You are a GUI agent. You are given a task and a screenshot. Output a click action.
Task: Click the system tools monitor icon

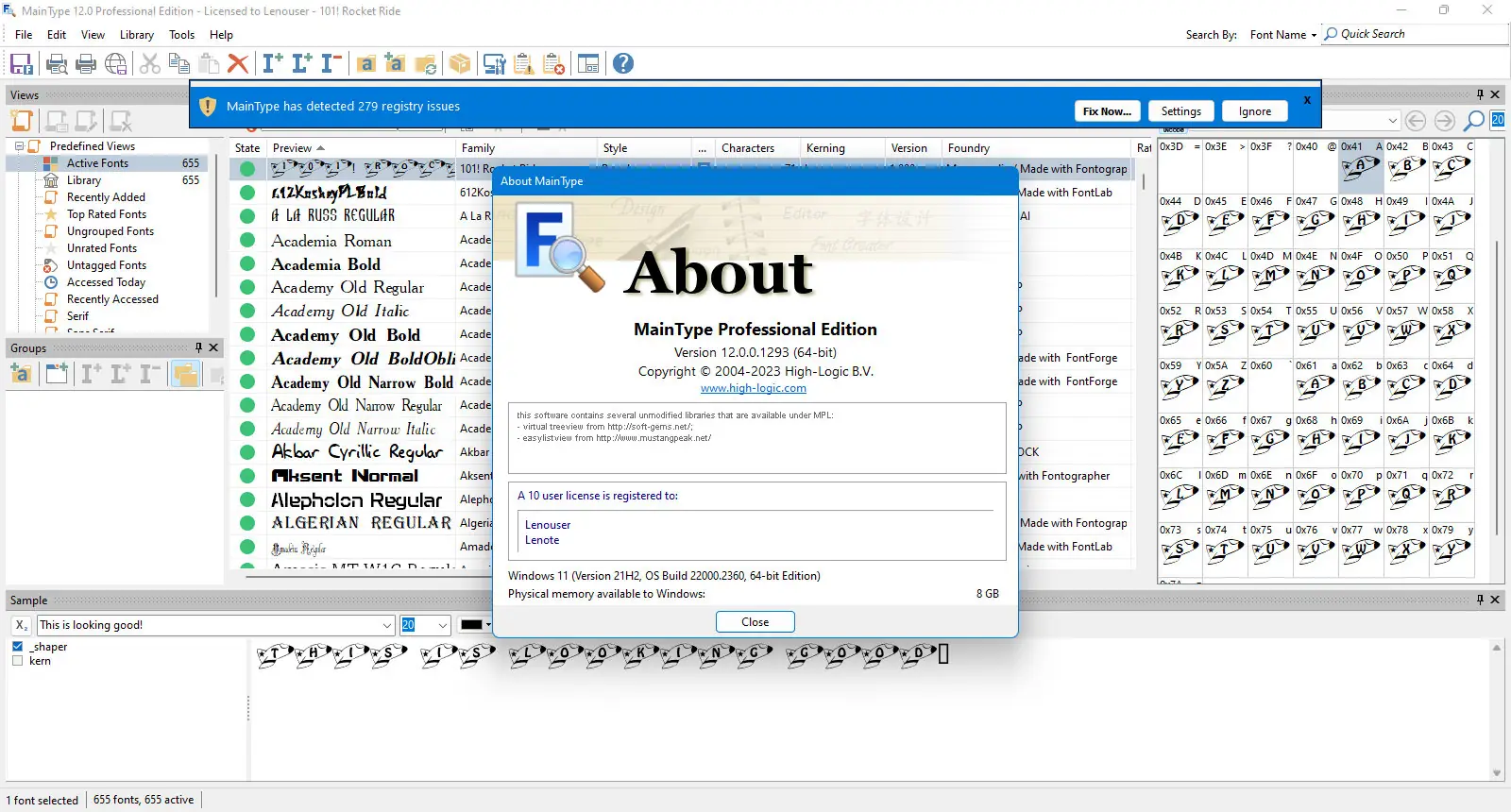coord(495,64)
